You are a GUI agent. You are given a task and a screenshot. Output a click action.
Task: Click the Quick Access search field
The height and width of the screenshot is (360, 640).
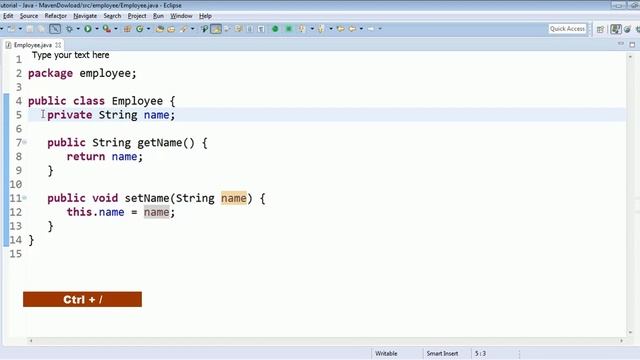click(567, 29)
